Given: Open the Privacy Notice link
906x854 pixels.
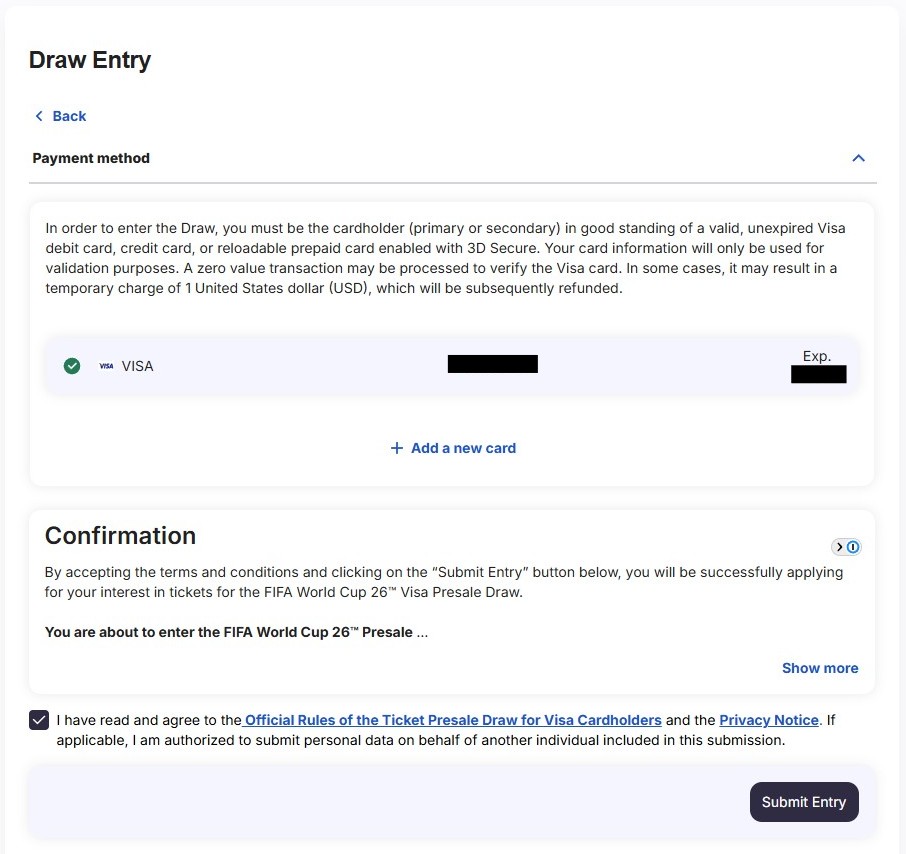Looking at the screenshot, I should [x=768, y=720].
